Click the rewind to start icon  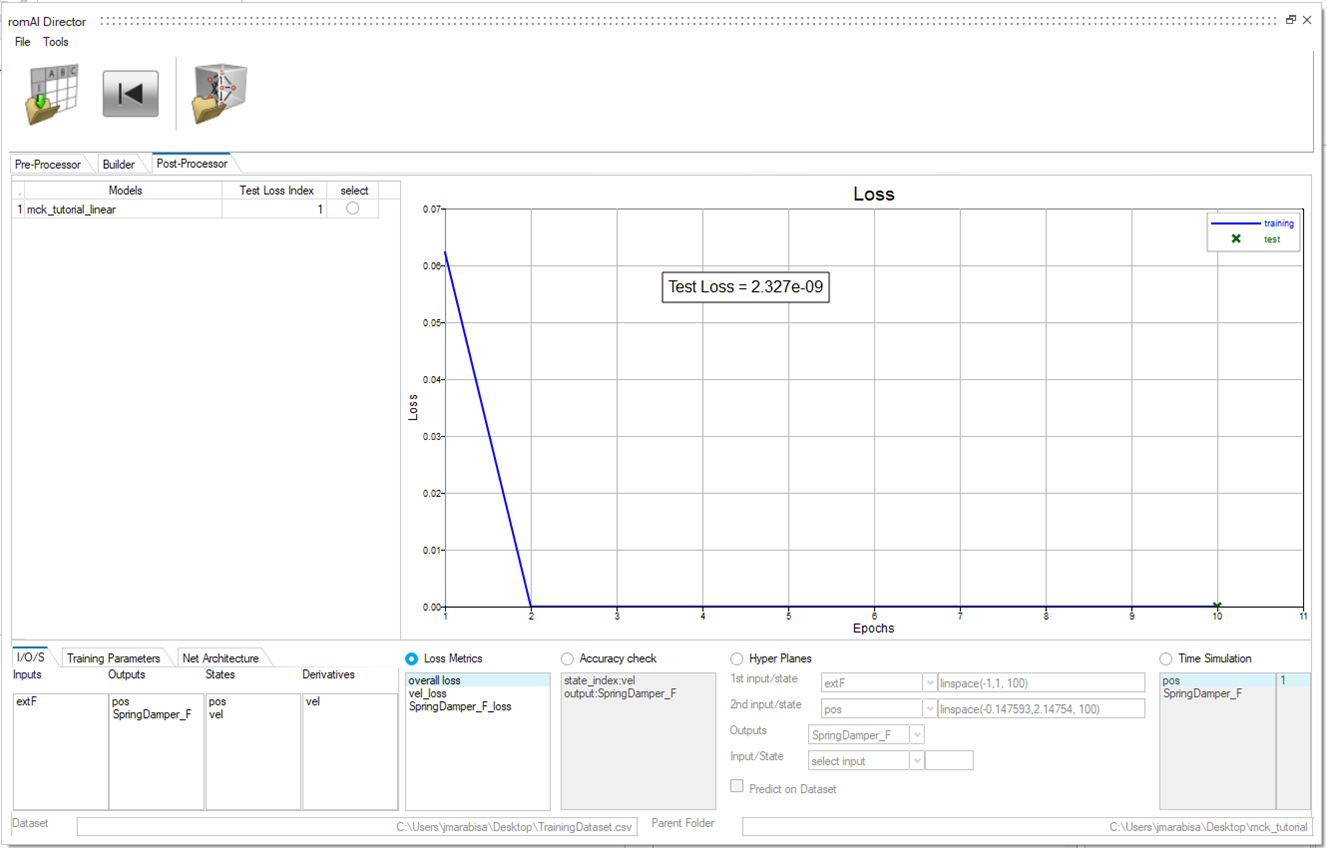point(130,94)
